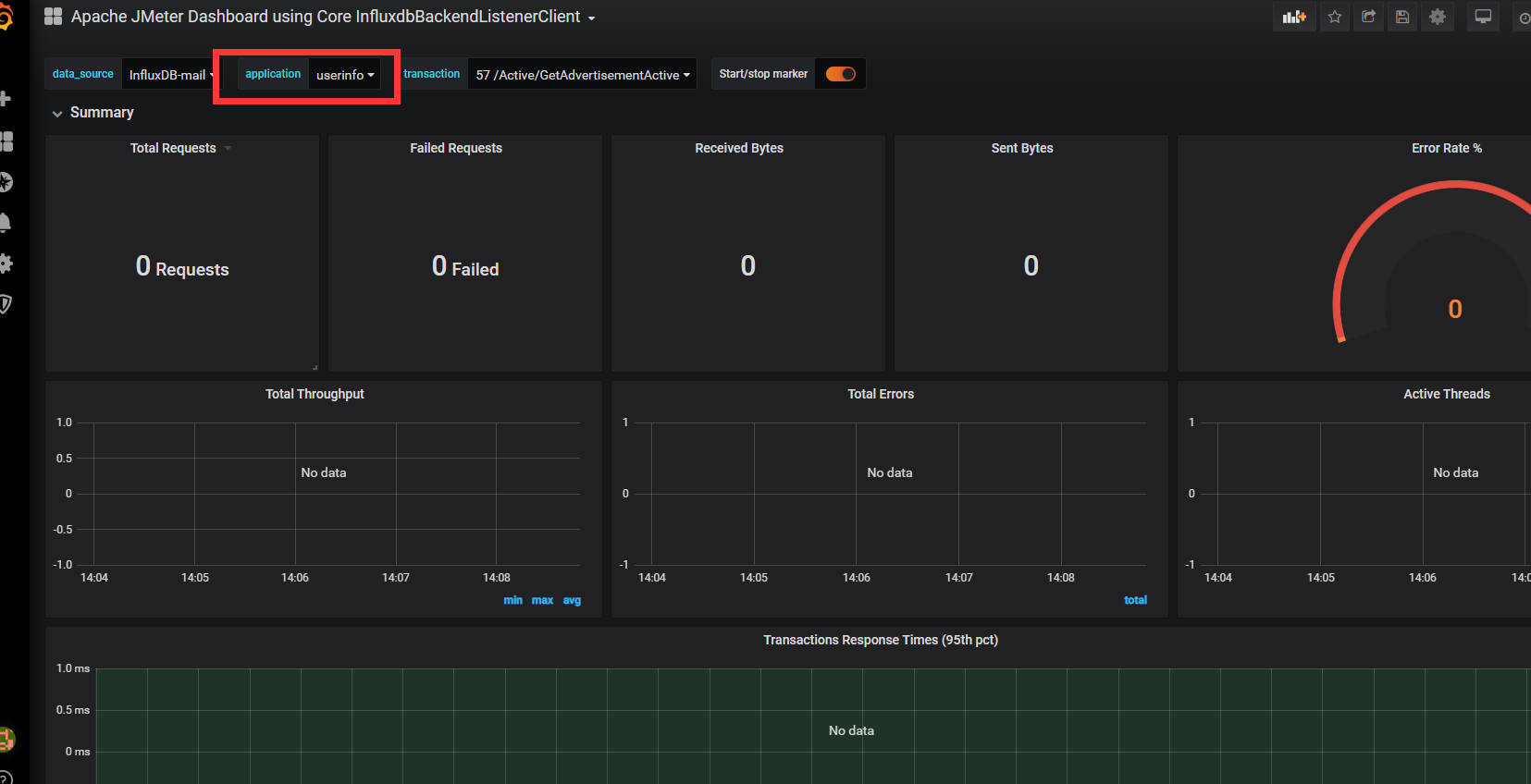Screen dimensions: 1531x784
Task: Open the Received Bytes panel title menu
Action: [739, 148]
